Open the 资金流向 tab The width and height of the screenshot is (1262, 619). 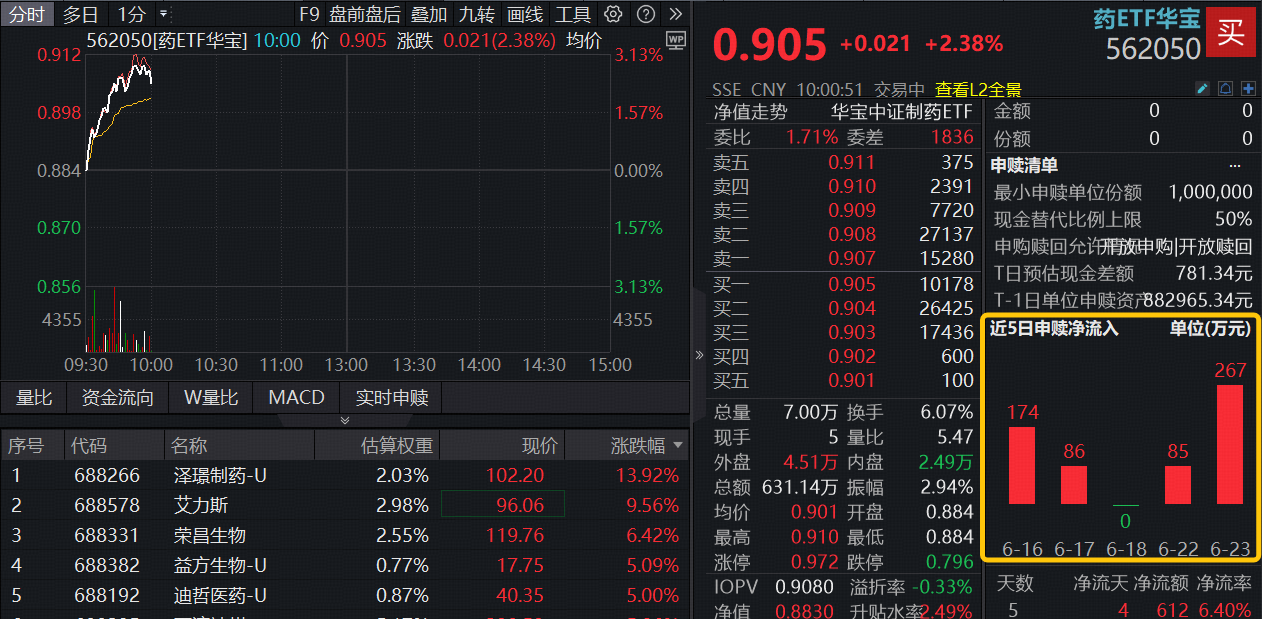118,397
